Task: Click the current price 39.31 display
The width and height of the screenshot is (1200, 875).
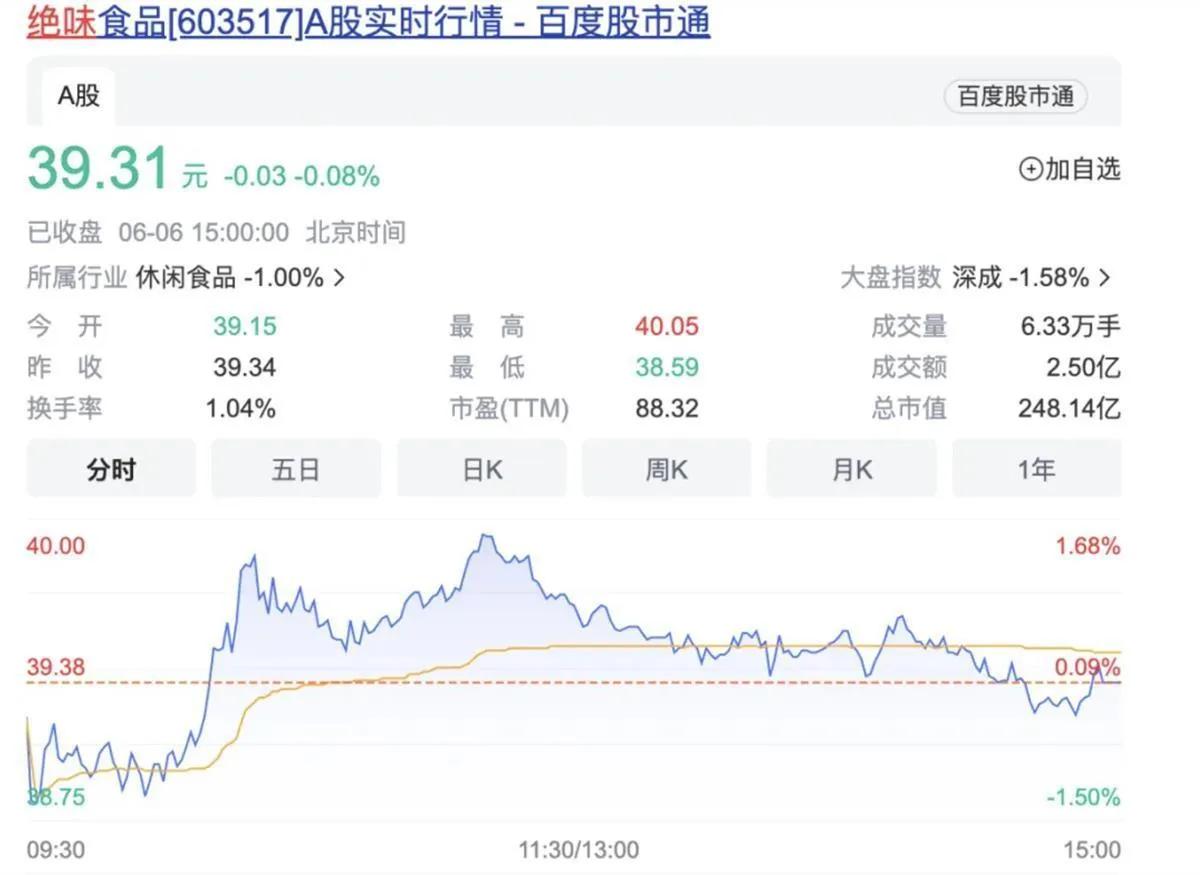Action: pyautogui.click(x=97, y=168)
